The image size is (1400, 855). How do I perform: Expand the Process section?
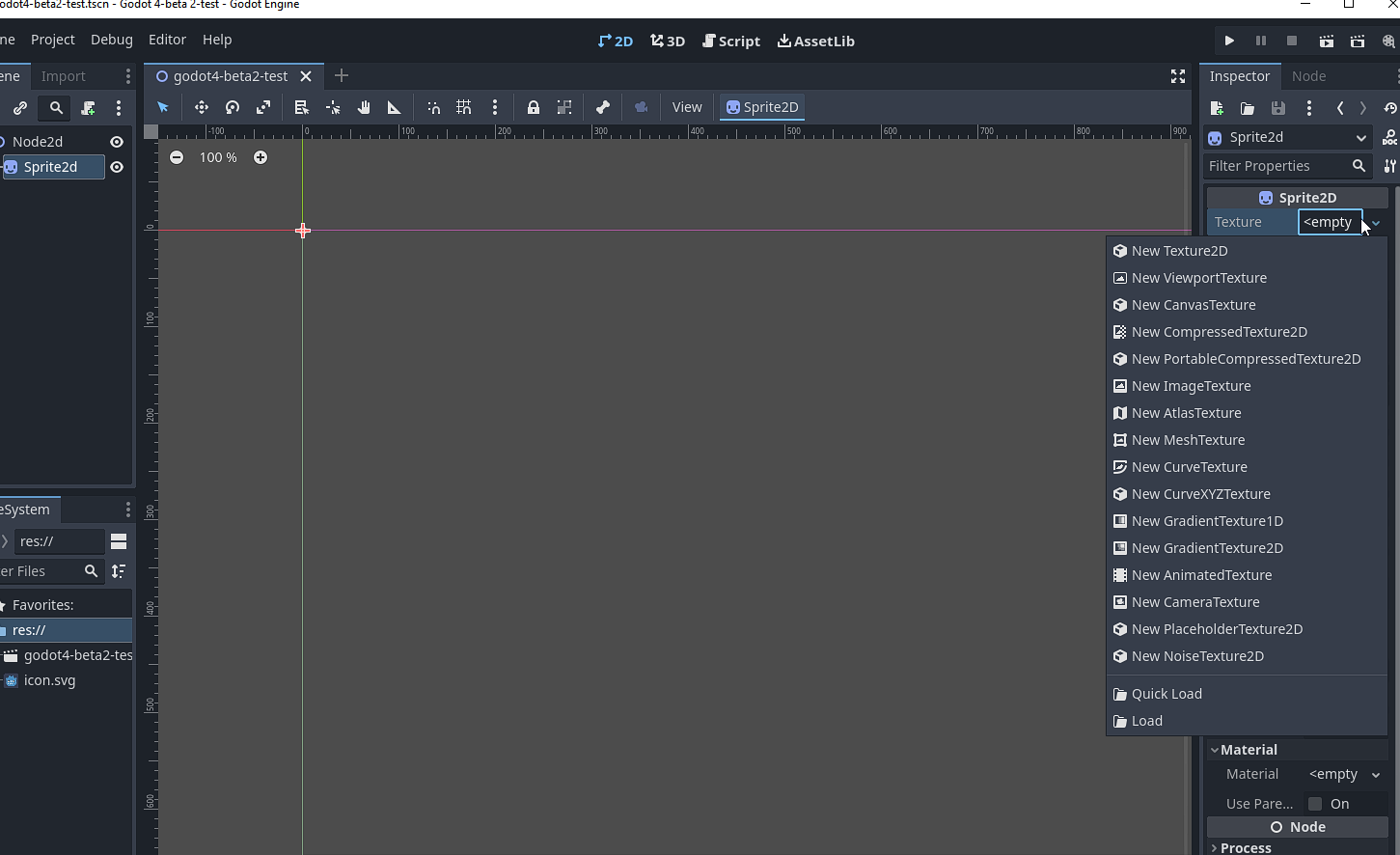click(1298, 848)
